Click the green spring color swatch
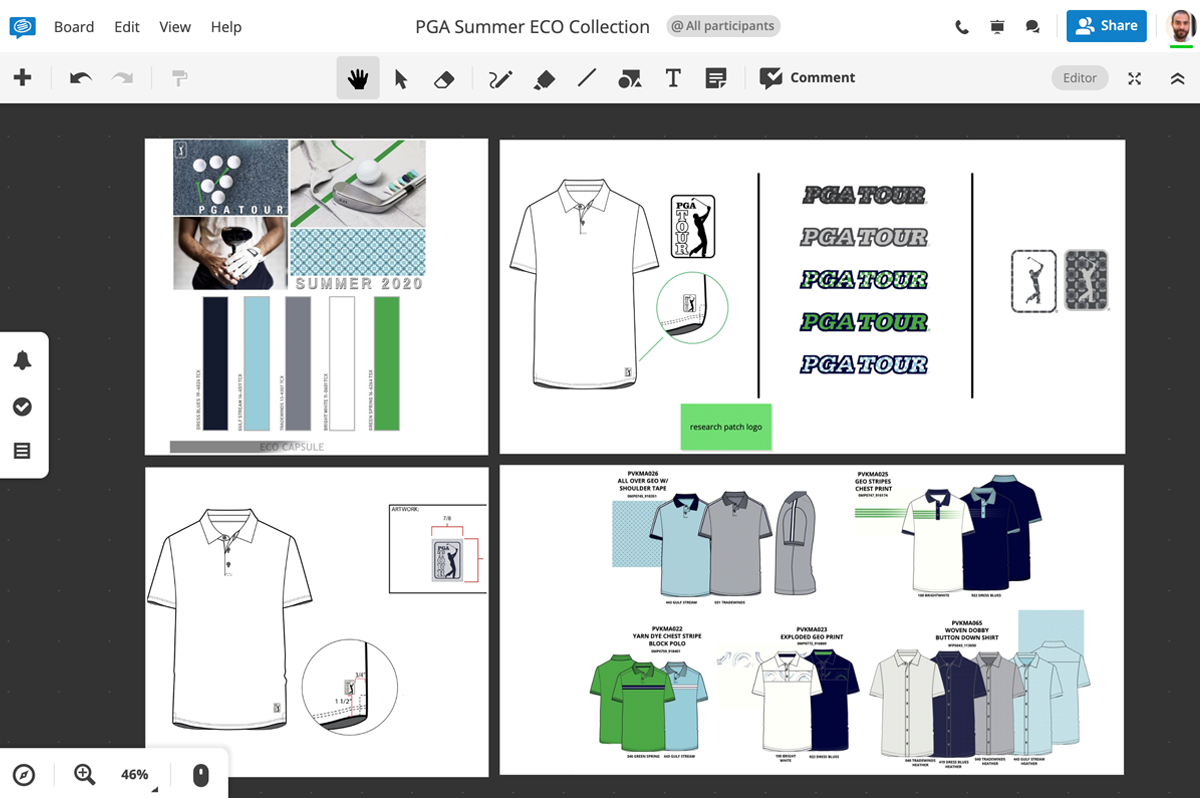This screenshot has width=1200, height=798. click(386, 364)
